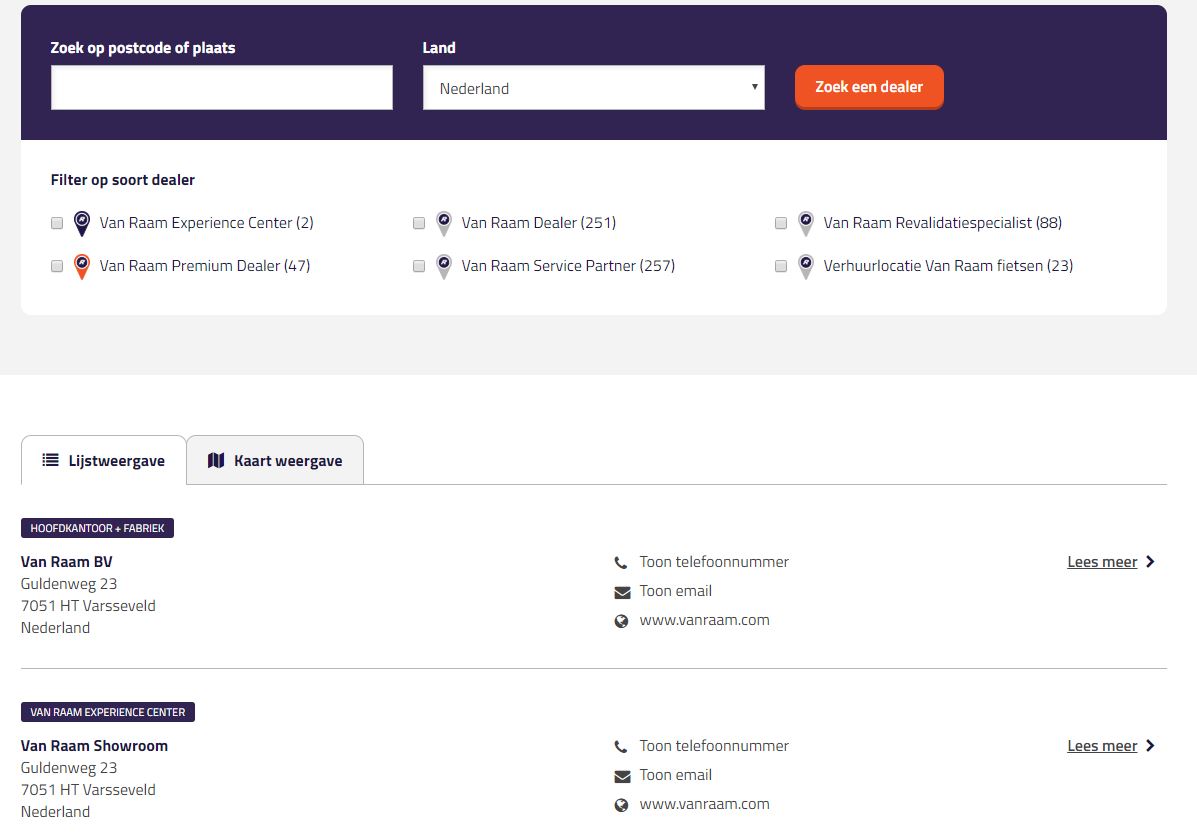The image size is (1197, 839).
Task: Click the Van Raam Experience Center (2) label
Action: [x=206, y=223]
